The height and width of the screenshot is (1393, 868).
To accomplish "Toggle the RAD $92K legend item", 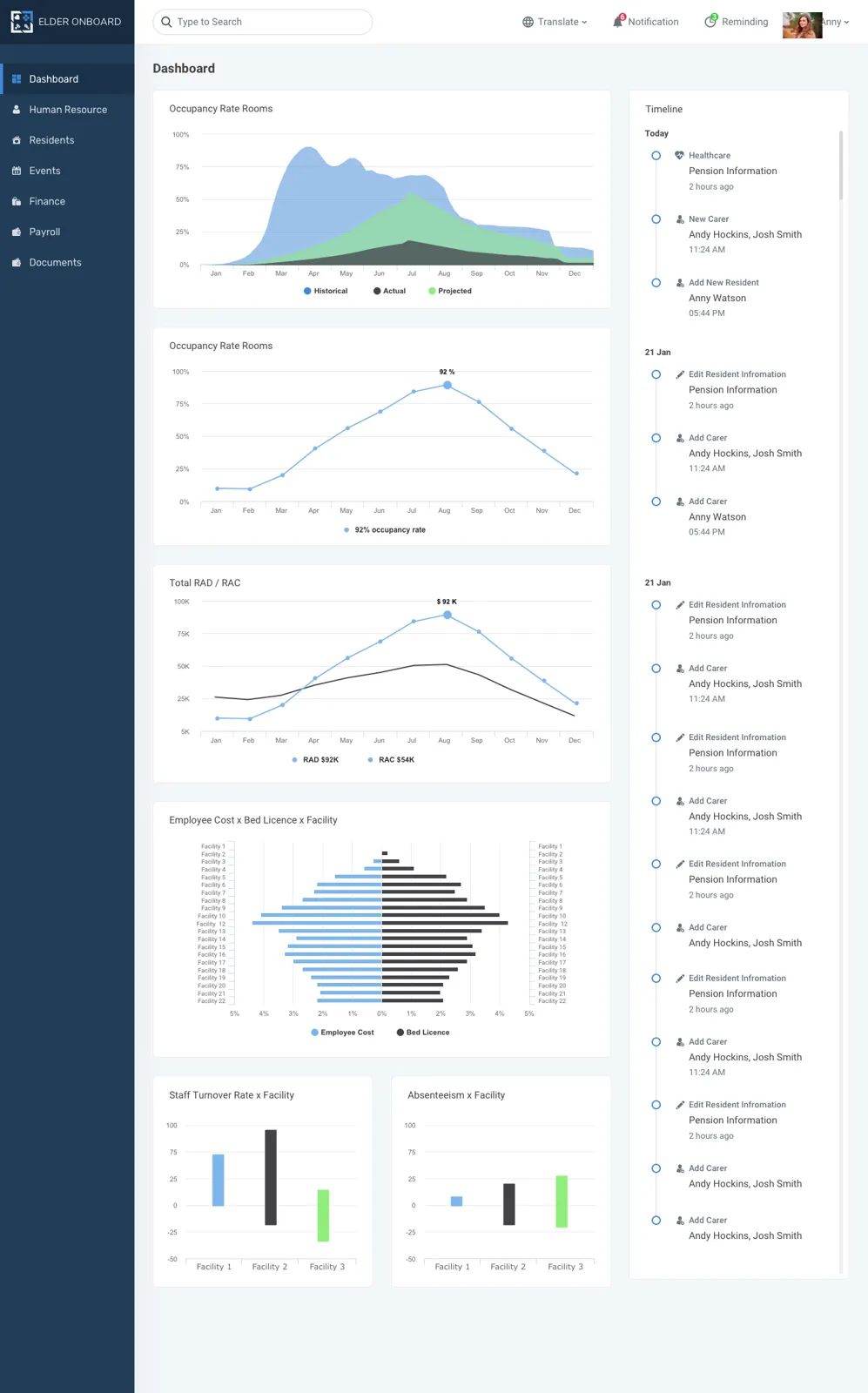I will 315,760.
